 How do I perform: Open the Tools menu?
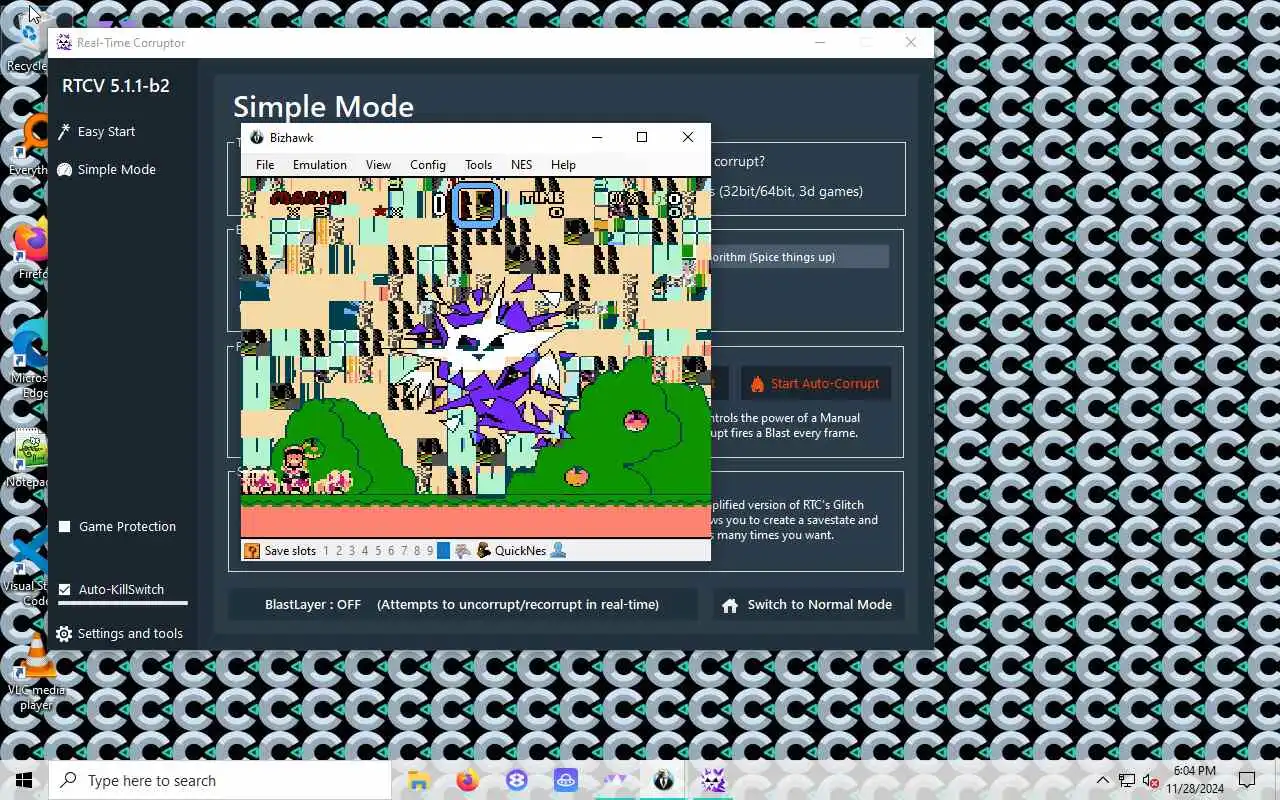pos(478,165)
